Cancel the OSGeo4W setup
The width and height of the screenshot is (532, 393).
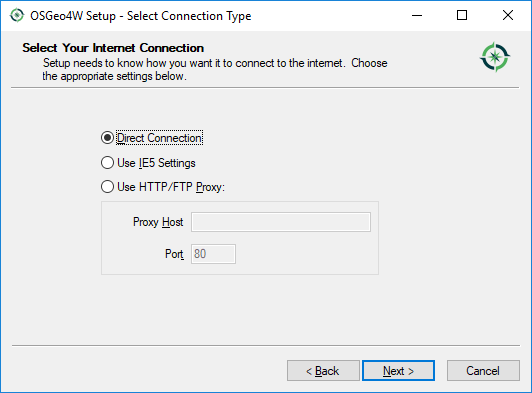click(483, 371)
